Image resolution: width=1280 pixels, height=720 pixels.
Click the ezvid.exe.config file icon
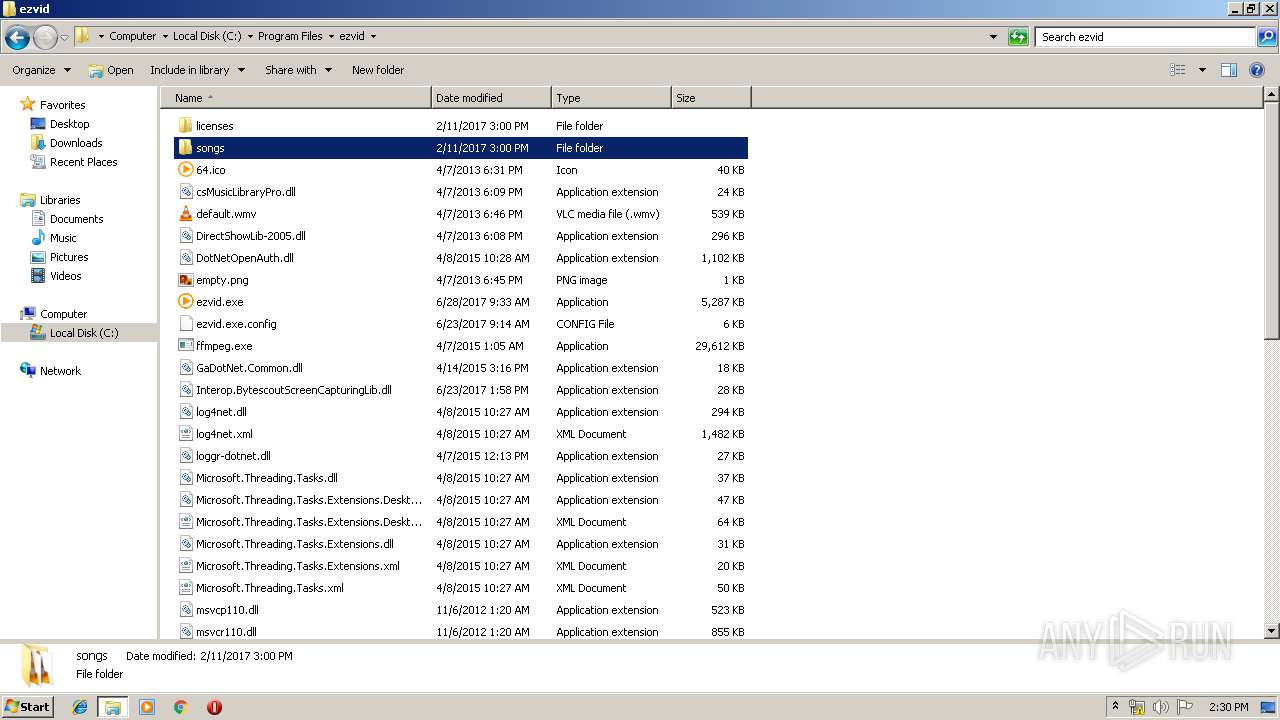(x=185, y=324)
